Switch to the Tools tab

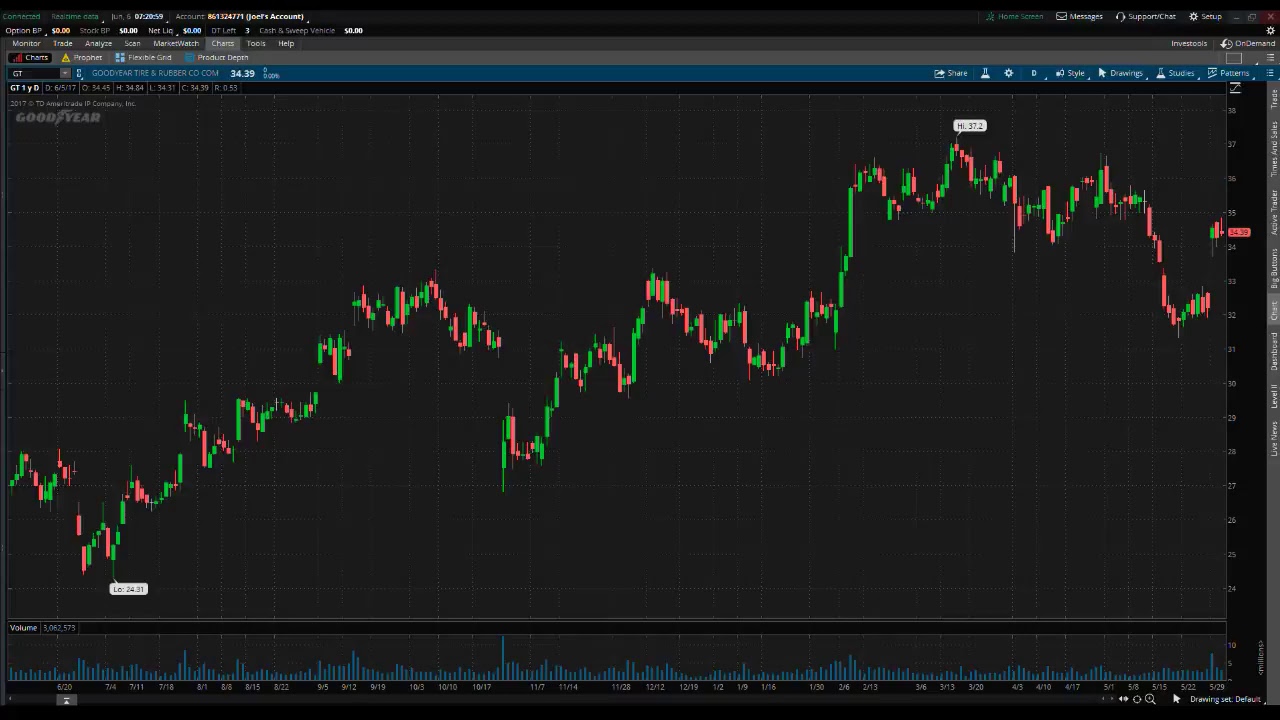(256, 43)
